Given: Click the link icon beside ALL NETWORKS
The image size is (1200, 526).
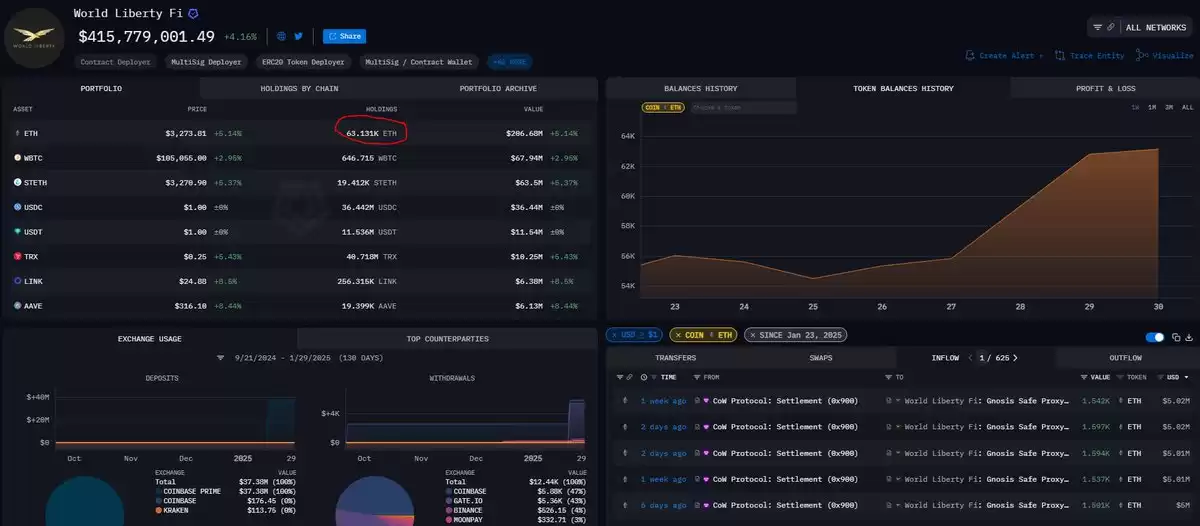Looking at the screenshot, I should click(x=1109, y=27).
